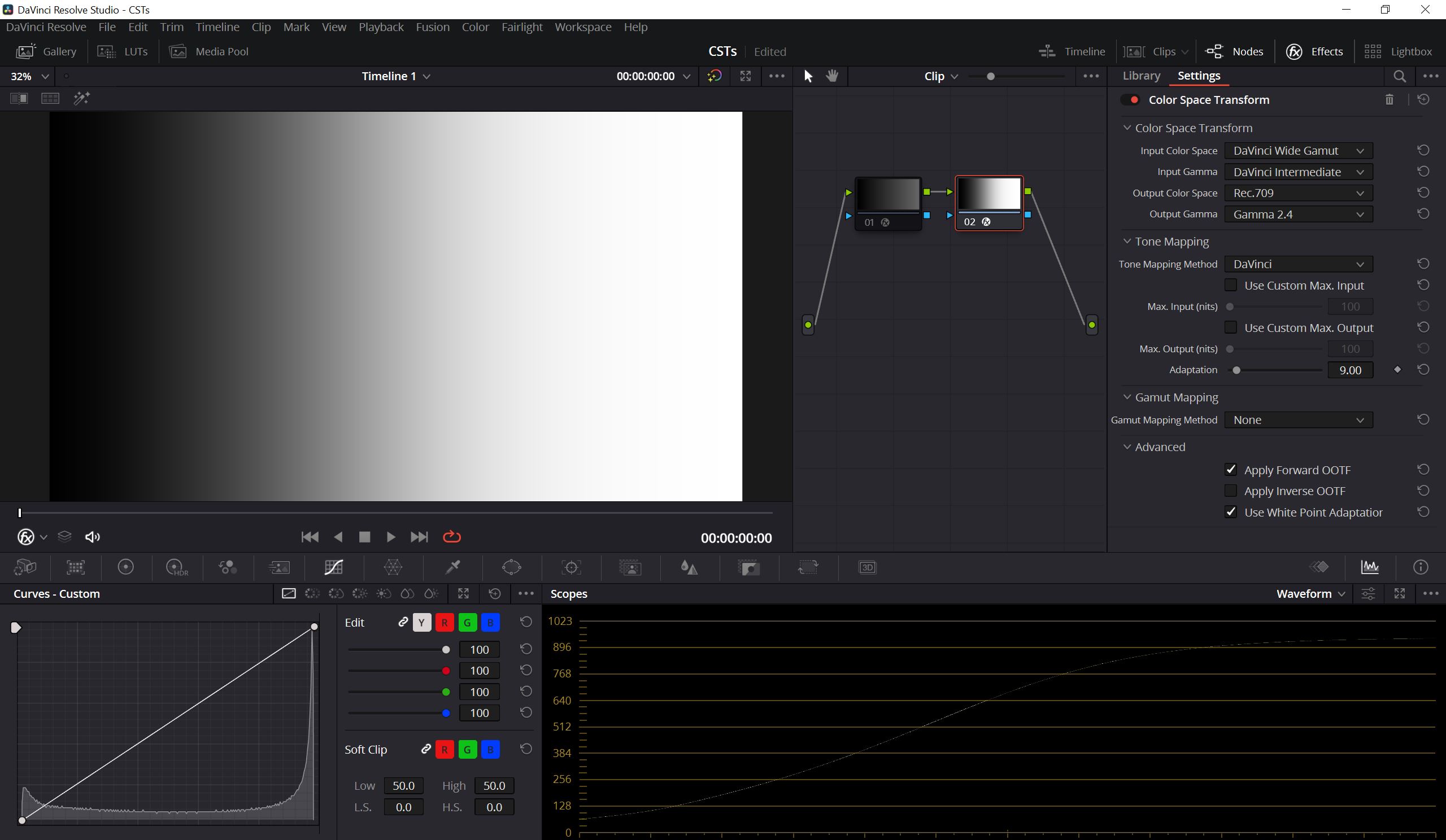Reset all Color Space Transform settings

click(1423, 99)
